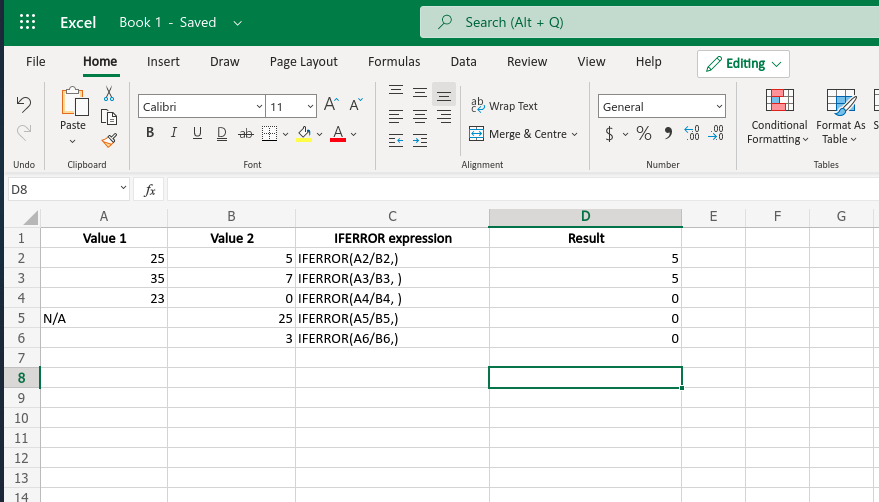Open Conditional Formatting menu
Image resolution: width=879 pixels, height=502 pixels.
[779, 117]
